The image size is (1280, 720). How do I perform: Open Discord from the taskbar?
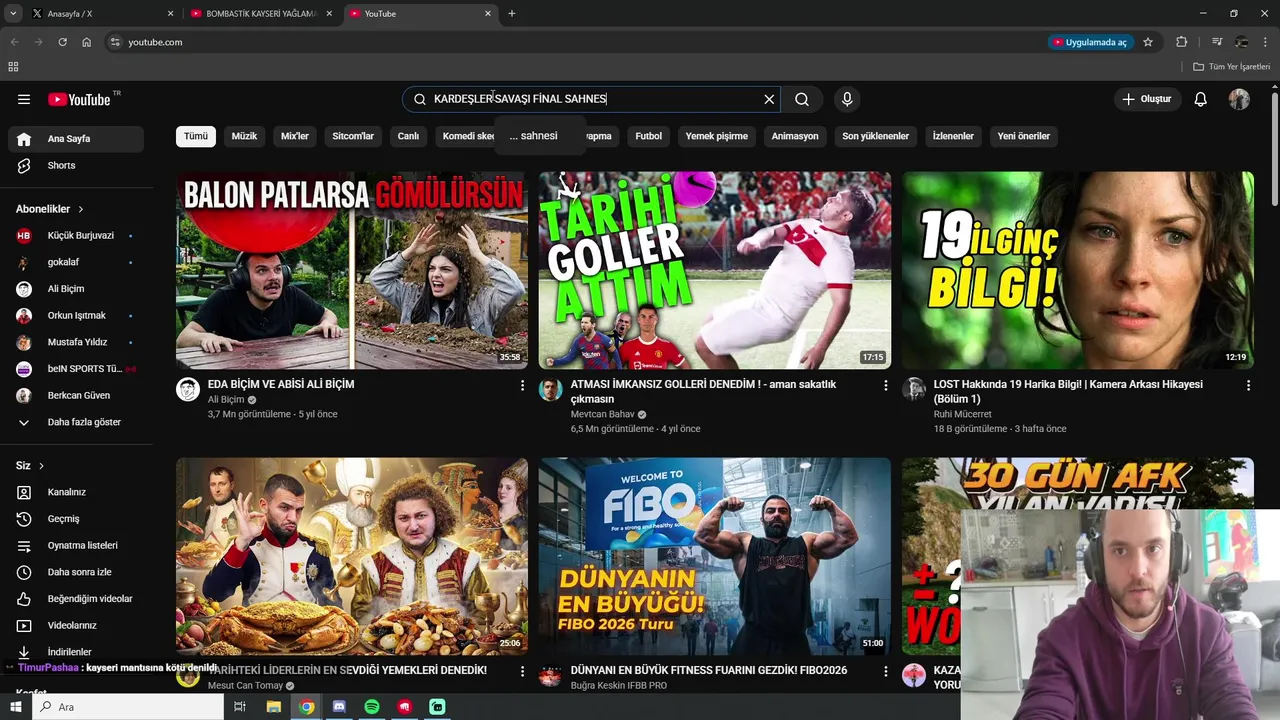339,707
